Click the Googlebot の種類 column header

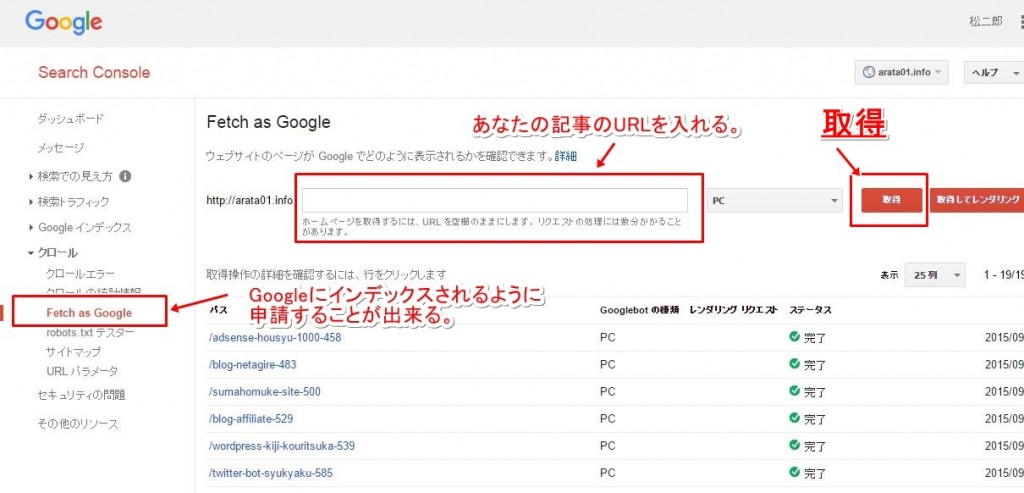[x=640, y=310]
